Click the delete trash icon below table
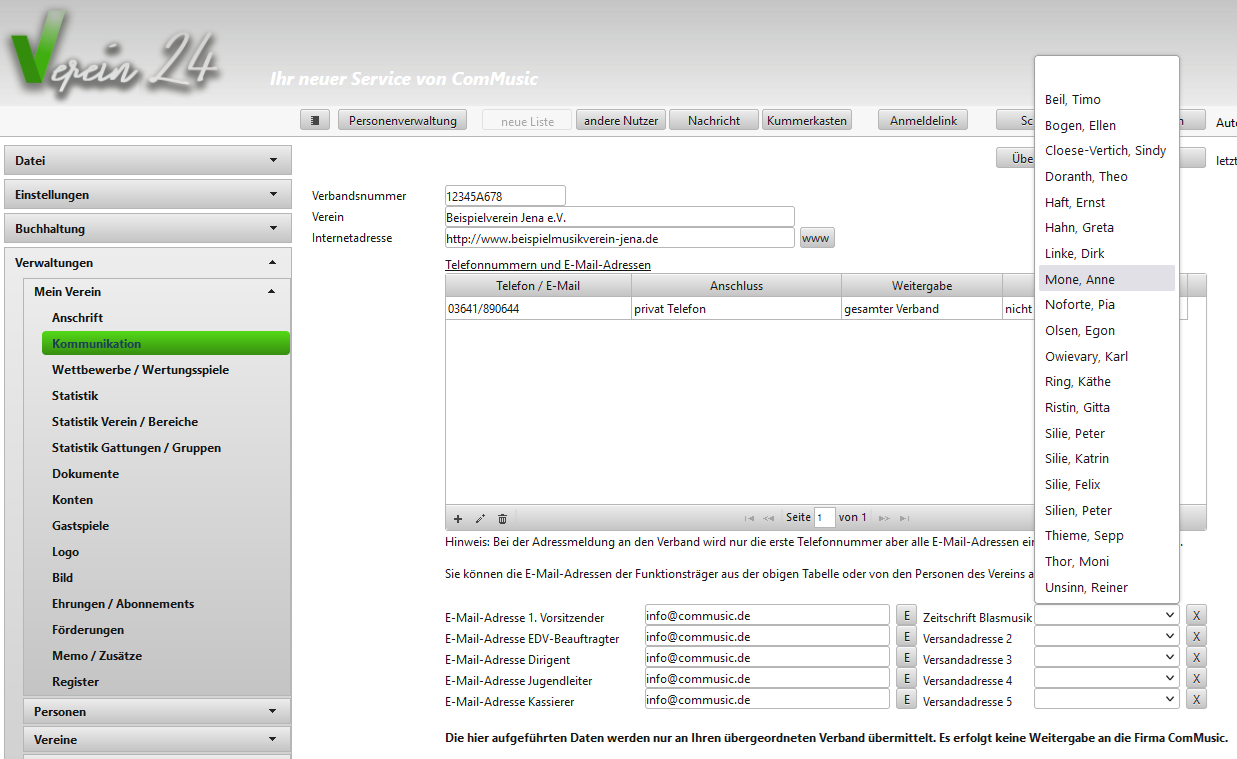Image resolution: width=1237 pixels, height=759 pixels. point(502,518)
